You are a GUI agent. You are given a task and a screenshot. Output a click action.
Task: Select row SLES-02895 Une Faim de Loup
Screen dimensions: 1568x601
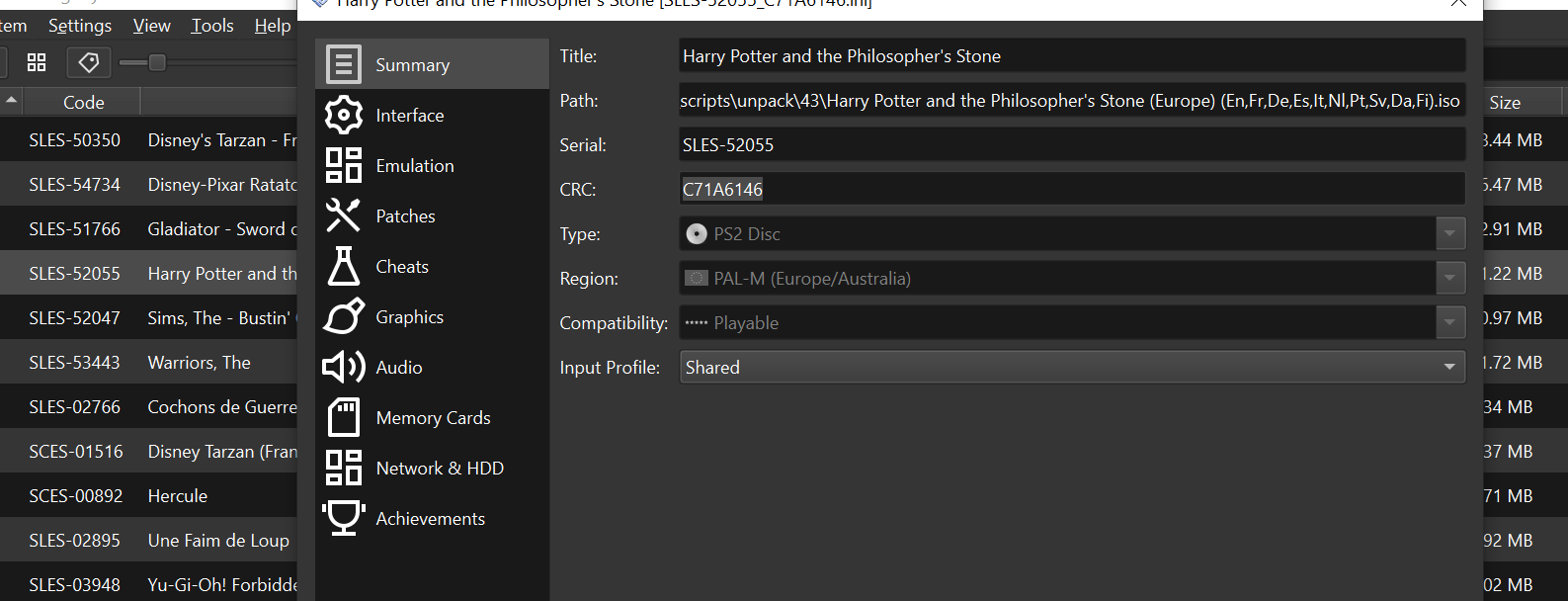(148, 541)
